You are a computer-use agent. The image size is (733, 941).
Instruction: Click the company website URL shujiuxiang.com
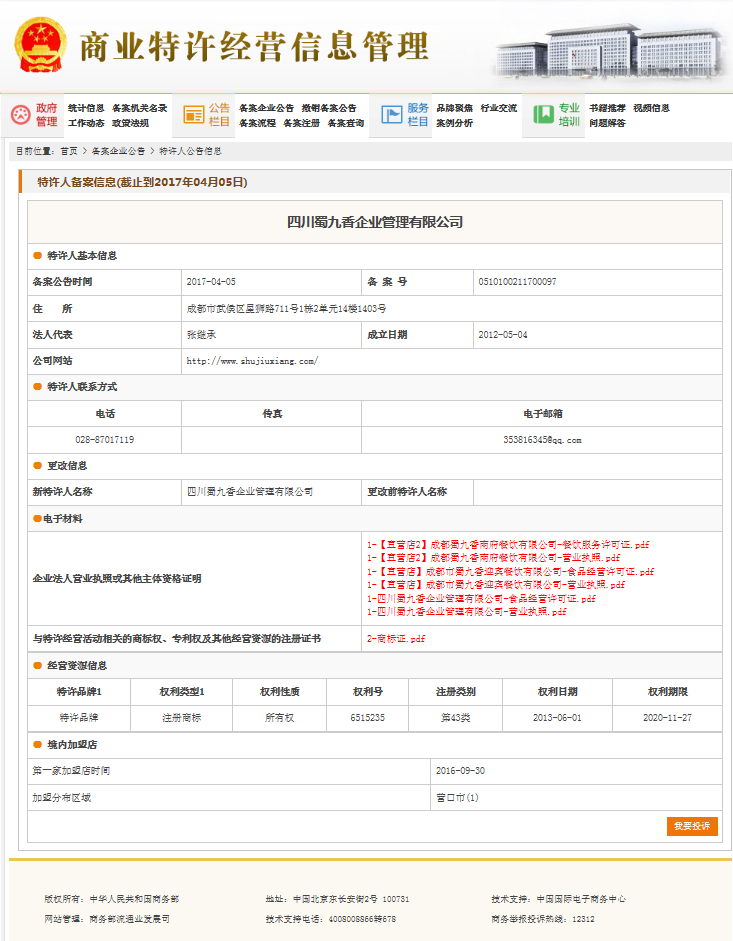coord(252,361)
